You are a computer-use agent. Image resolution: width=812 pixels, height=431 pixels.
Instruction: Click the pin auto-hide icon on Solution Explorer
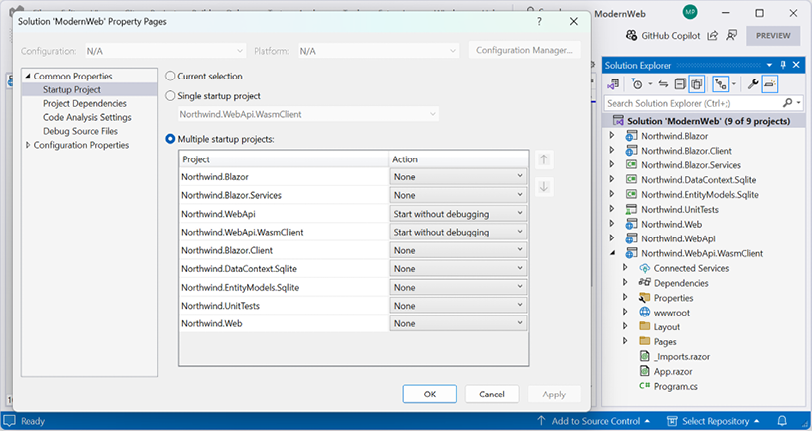tap(783, 65)
